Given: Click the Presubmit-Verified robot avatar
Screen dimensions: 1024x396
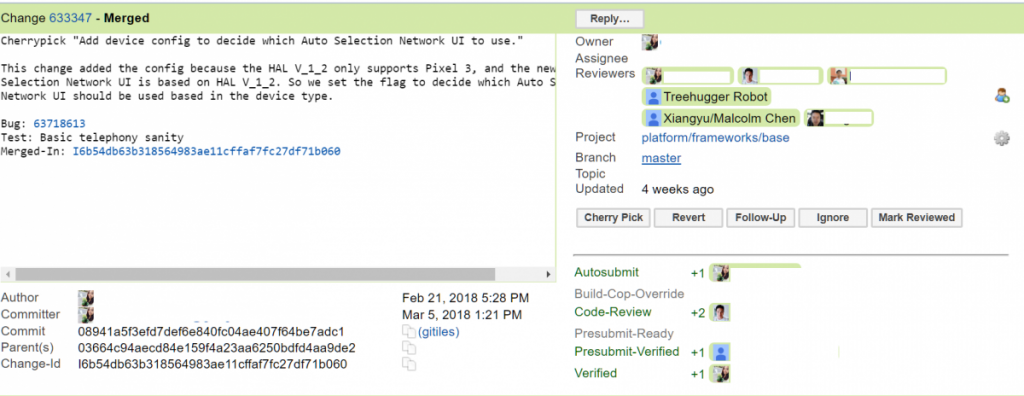Looking at the screenshot, I should pos(721,352).
